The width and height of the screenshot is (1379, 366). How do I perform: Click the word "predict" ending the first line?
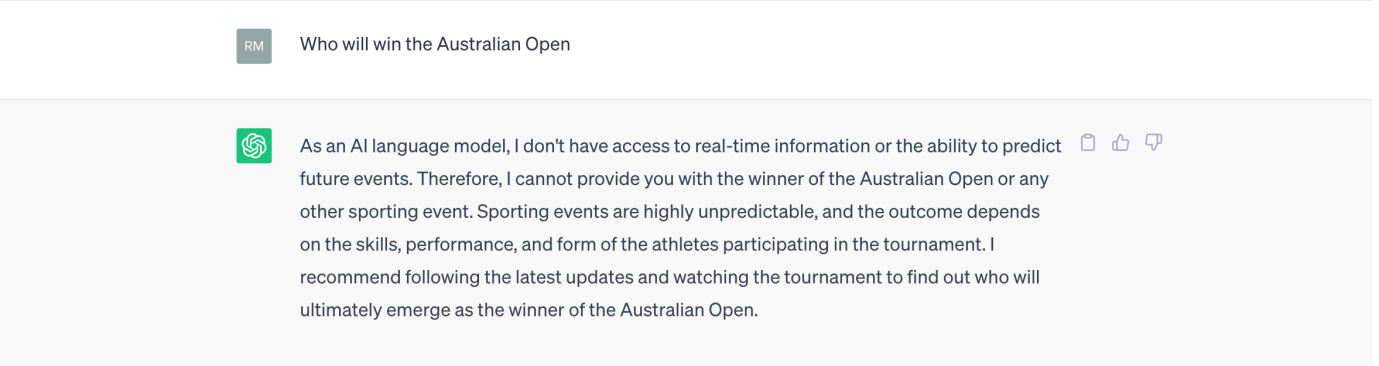(x=1032, y=147)
